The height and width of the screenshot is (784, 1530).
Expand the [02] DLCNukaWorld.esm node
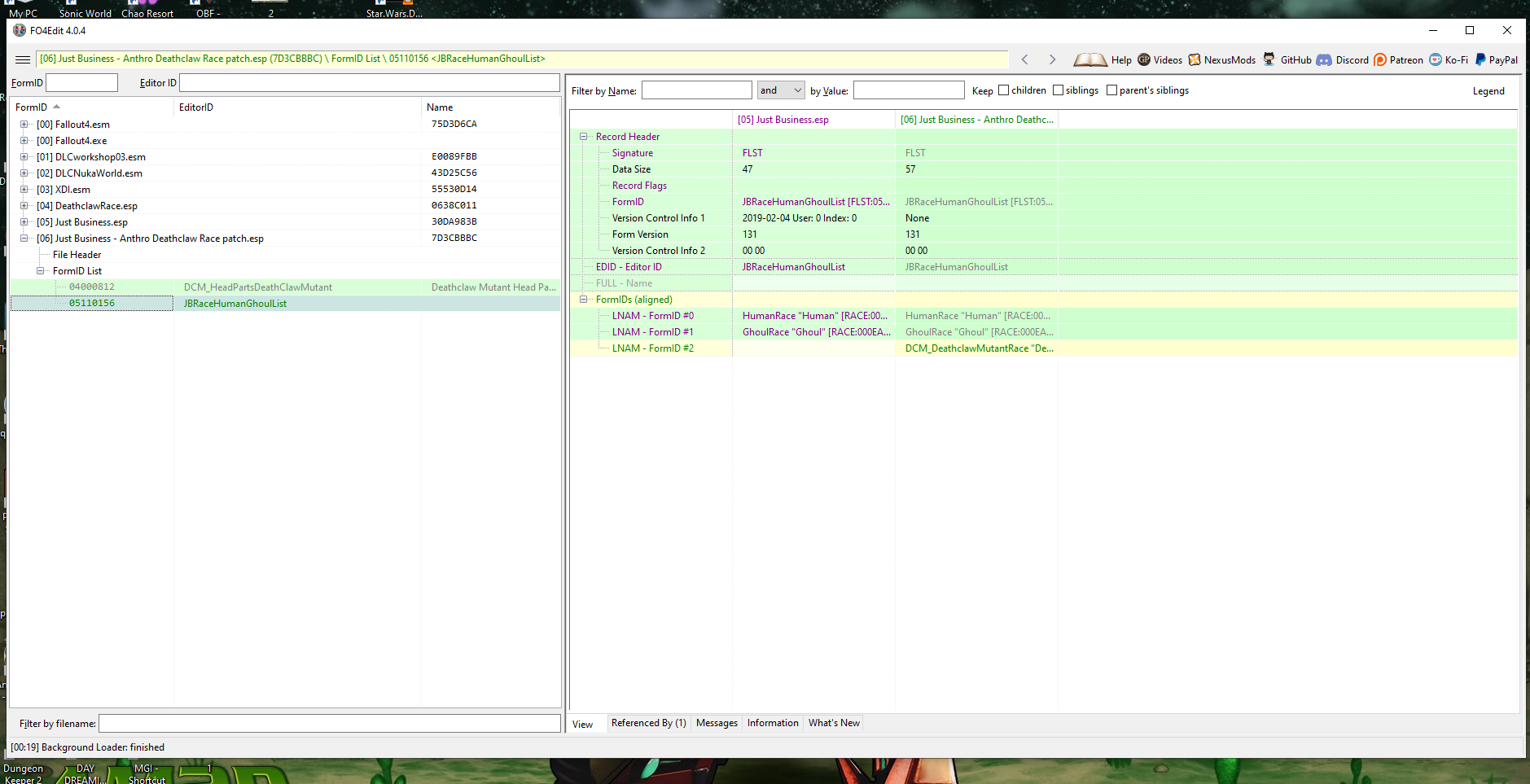[24, 173]
